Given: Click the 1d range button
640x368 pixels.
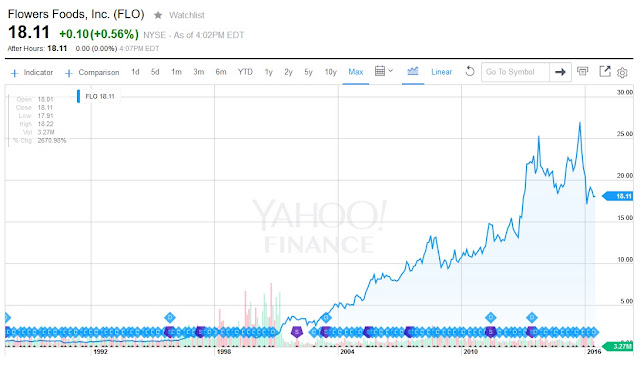Looking at the screenshot, I should (x=135, y=72).
